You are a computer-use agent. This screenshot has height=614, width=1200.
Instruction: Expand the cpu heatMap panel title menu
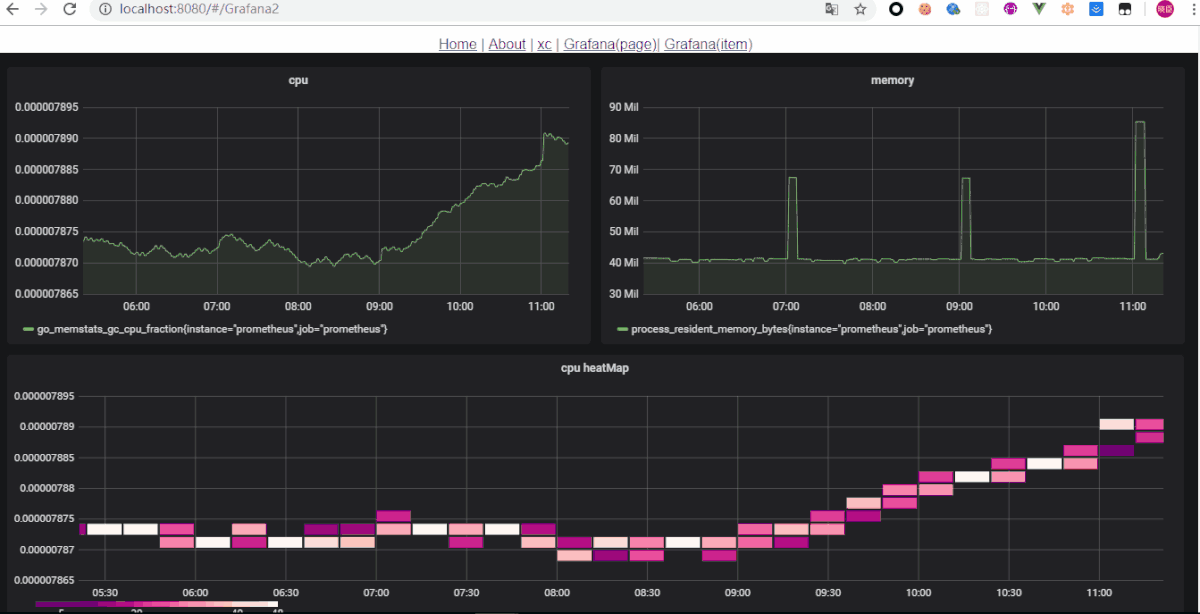pos(595,368)
